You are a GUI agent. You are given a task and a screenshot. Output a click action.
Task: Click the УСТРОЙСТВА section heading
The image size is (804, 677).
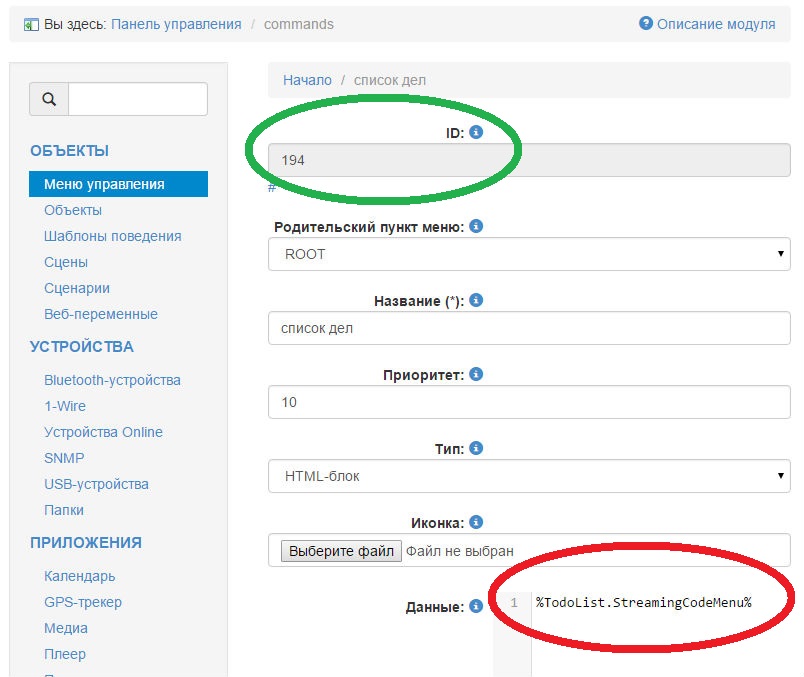point(82,347)
